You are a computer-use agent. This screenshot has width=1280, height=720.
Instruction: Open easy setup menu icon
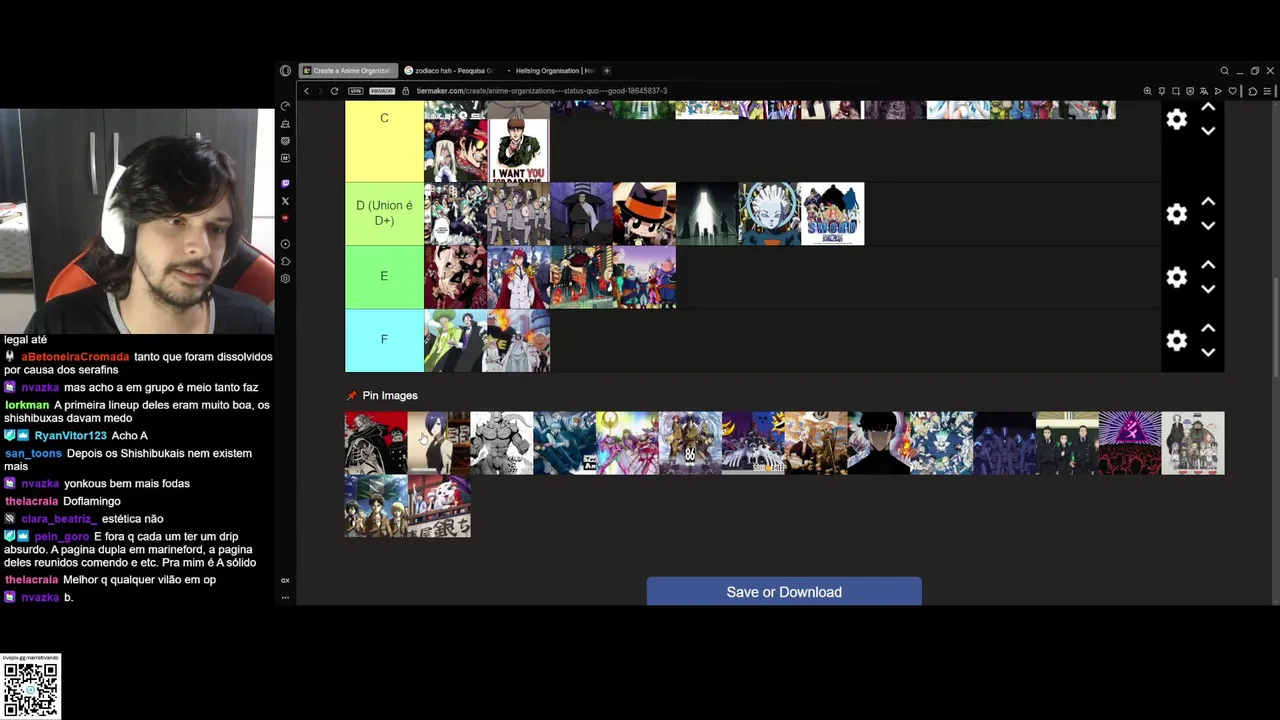tap(1267, 91)
